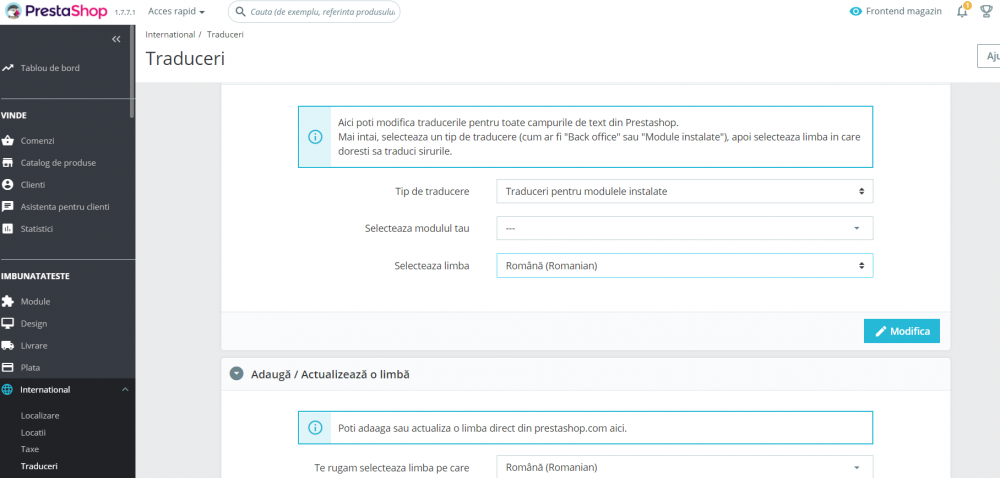Collapse the sidebar with double-chevron icon

coord(116,39)
